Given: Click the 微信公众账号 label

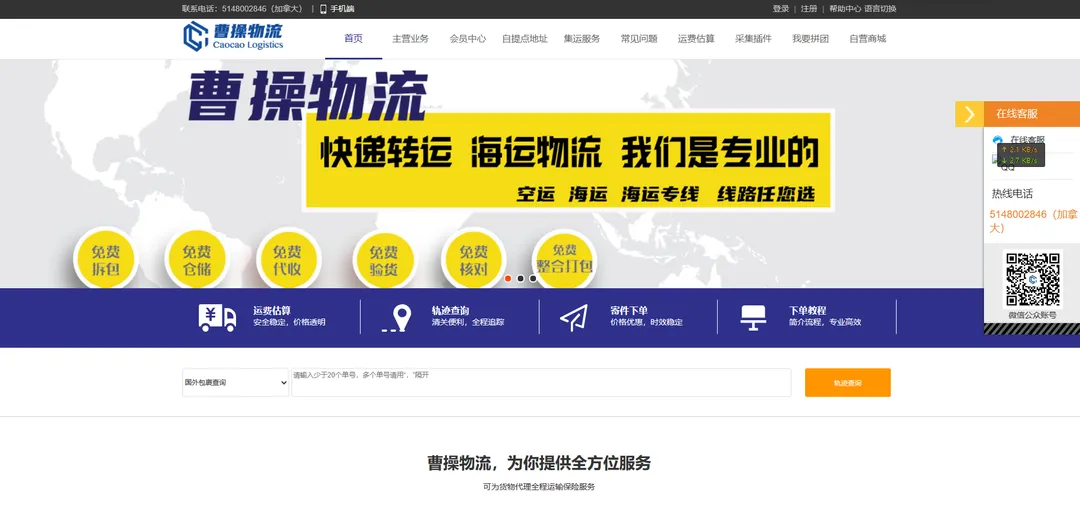Looking at the screenshot, I should 1032,316.
